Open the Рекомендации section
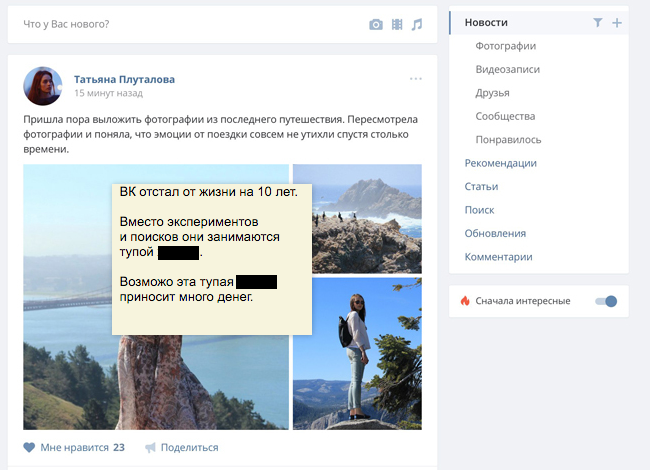The height and width of the screenshot is (470, 650). pyautogui.click(x=500, y=163)
